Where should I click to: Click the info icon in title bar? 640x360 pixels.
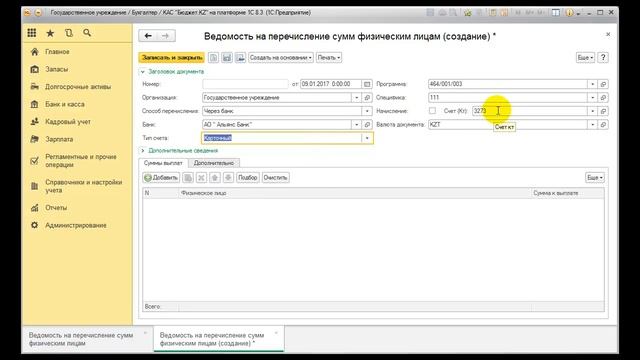coord(569,13)
